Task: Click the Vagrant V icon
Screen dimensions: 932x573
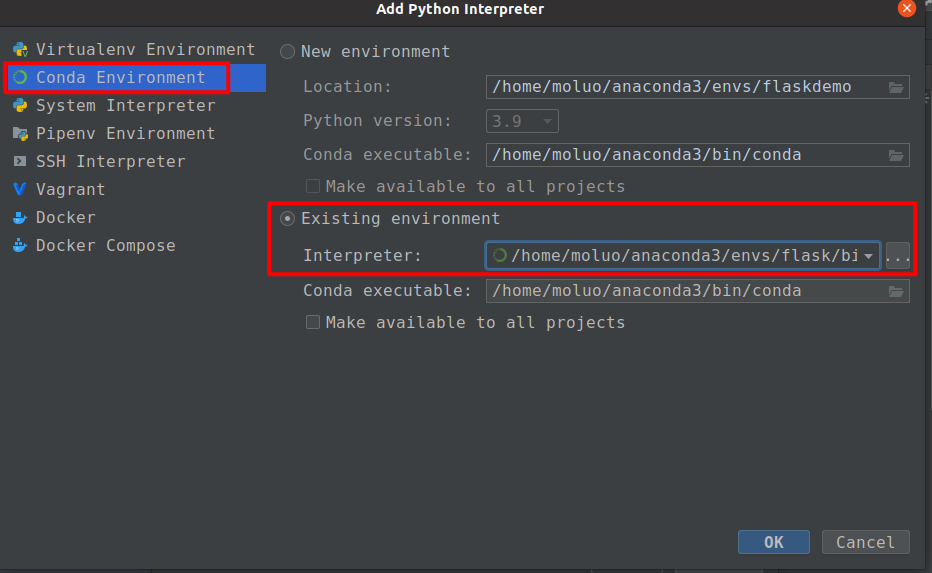Action: (20, 189)
